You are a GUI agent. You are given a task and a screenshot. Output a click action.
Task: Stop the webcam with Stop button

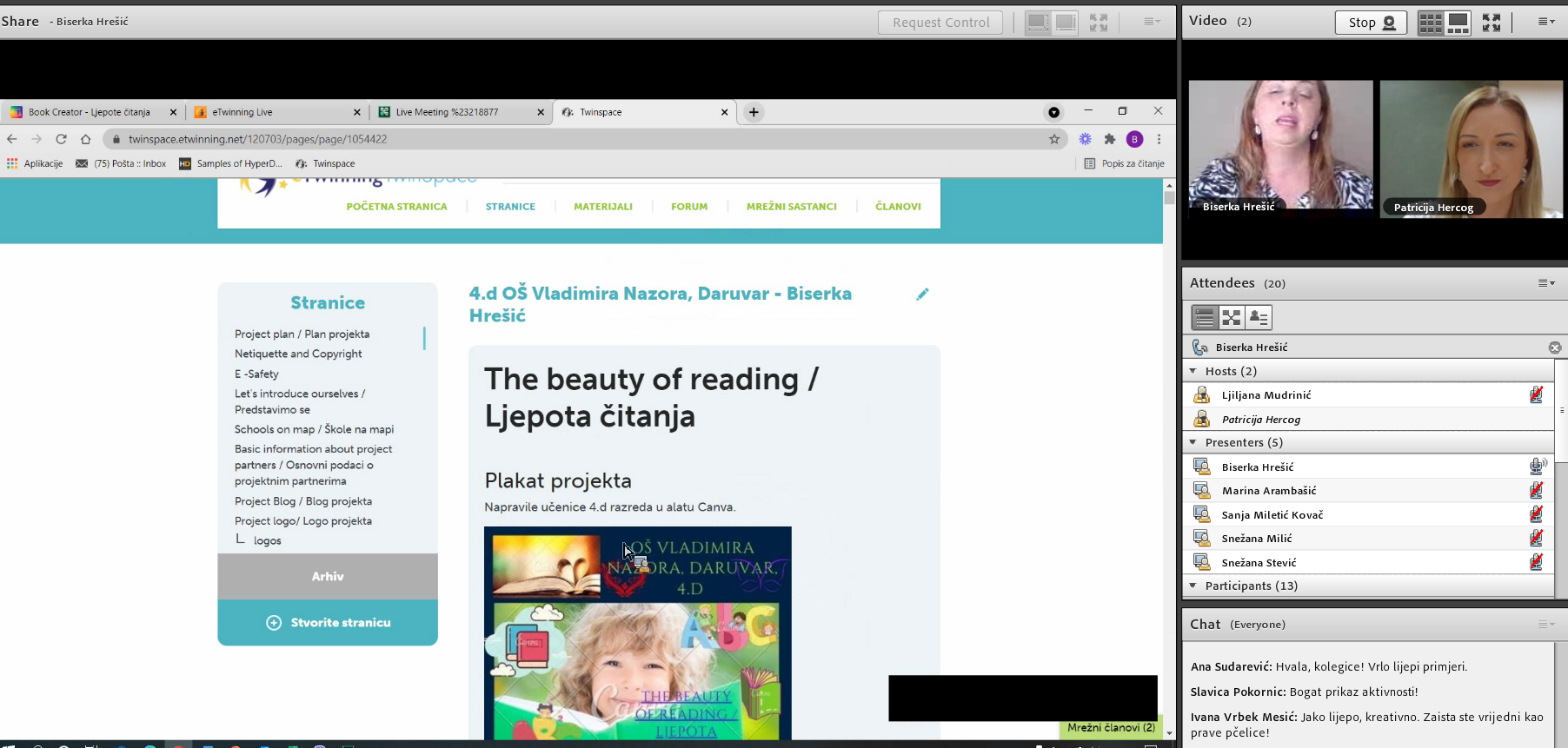tap(1371, 23)
